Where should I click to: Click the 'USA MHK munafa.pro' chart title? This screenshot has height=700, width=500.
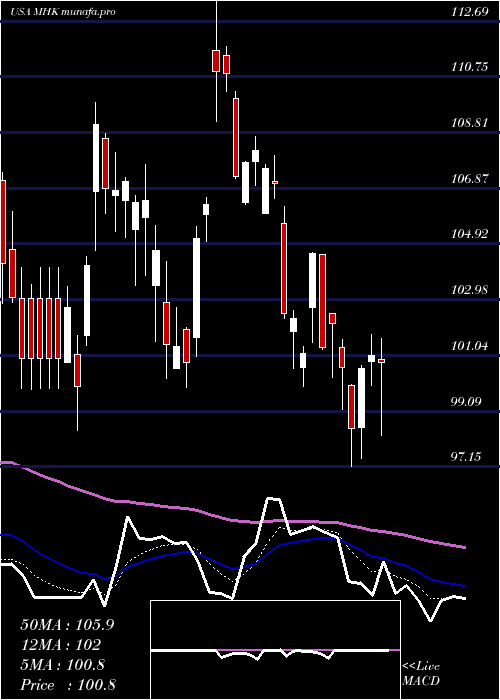[x=63, y=12]
